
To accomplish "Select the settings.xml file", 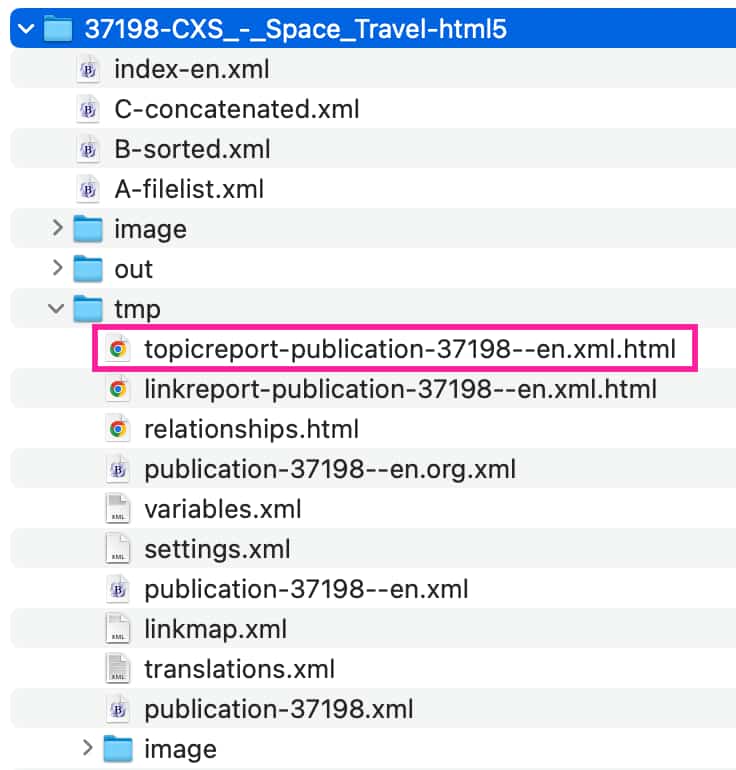I will (217, 549).
